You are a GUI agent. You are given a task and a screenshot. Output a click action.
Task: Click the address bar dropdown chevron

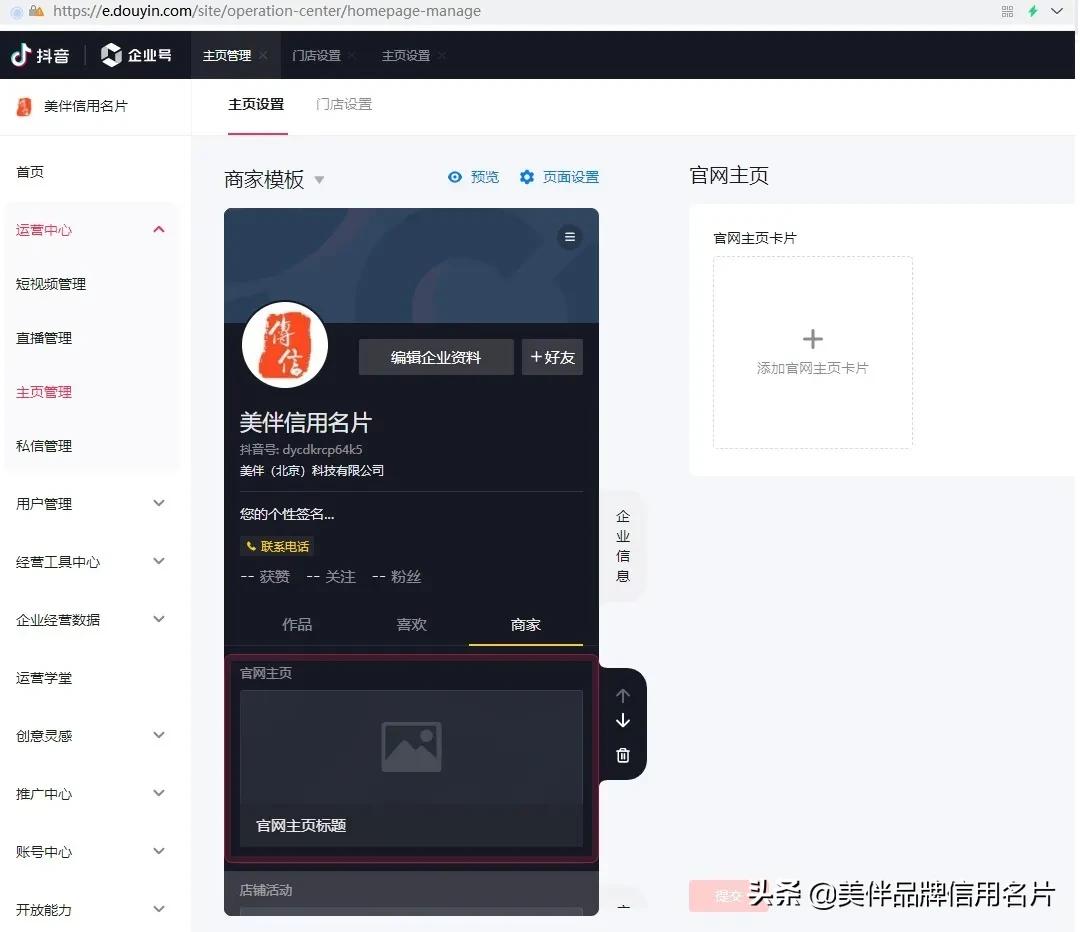coord(1057,11)
